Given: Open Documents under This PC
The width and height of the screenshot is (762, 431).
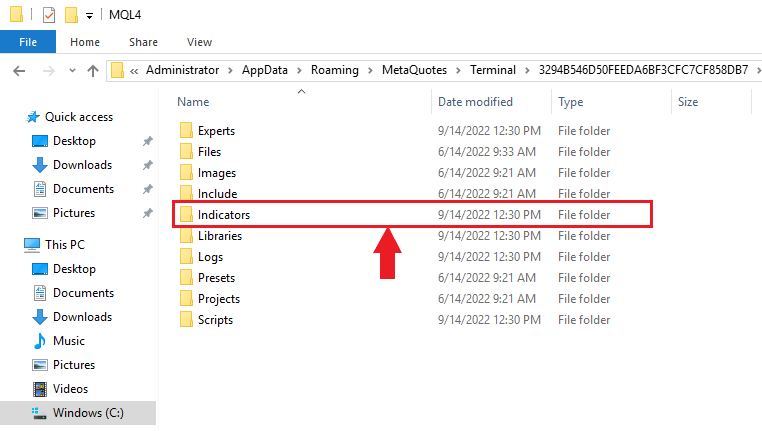Looking at the screenshot, I should 83,293.
